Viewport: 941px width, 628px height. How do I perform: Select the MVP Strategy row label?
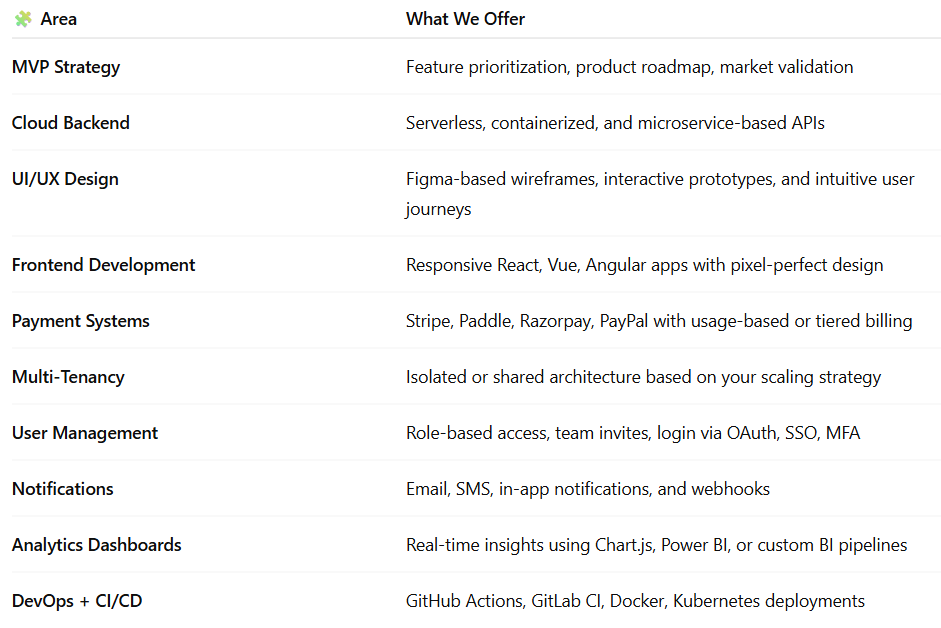66,67
